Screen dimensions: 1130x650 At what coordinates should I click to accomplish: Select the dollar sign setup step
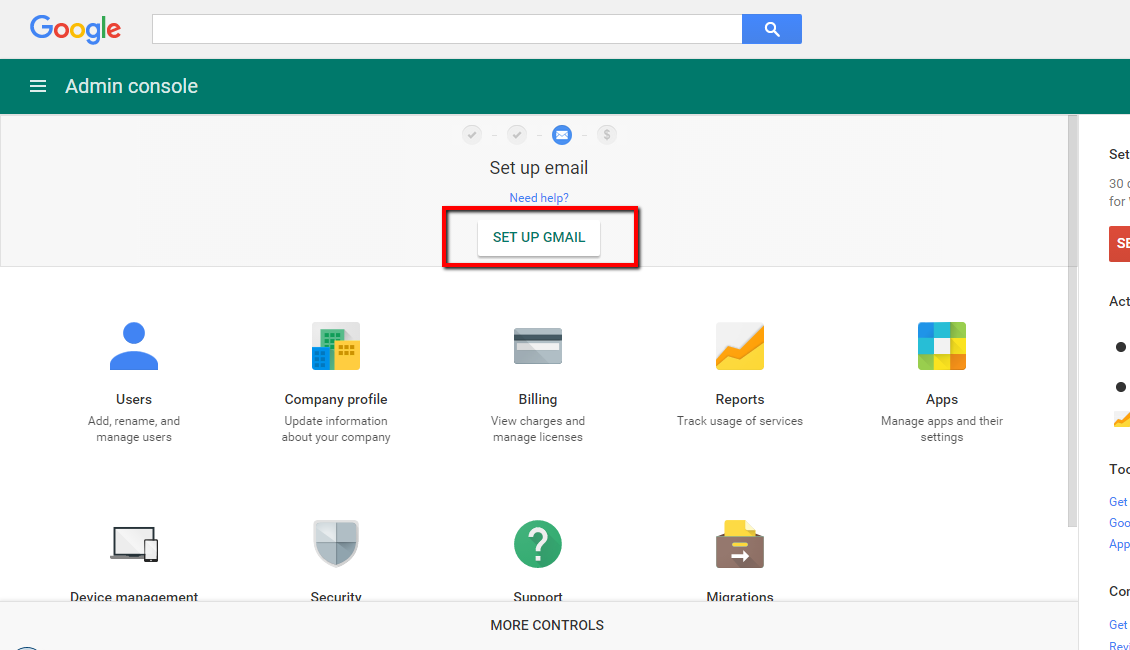point(607,134)
